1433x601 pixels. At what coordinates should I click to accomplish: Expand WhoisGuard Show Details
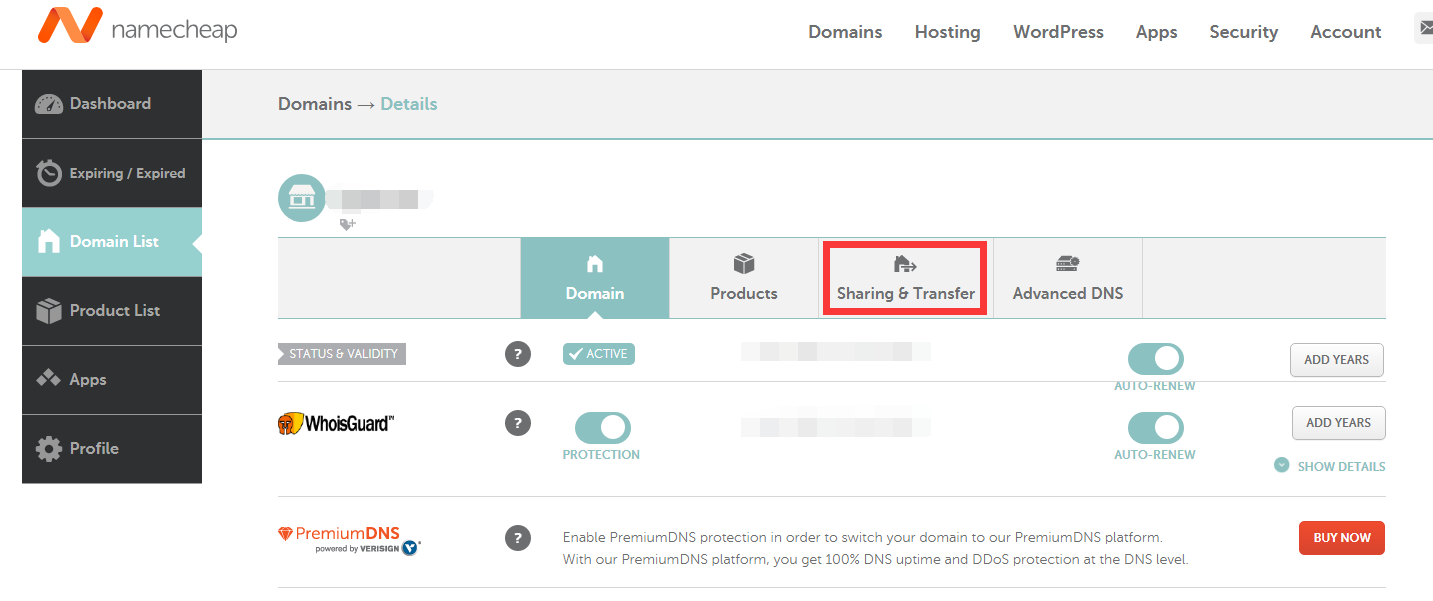1330,466
